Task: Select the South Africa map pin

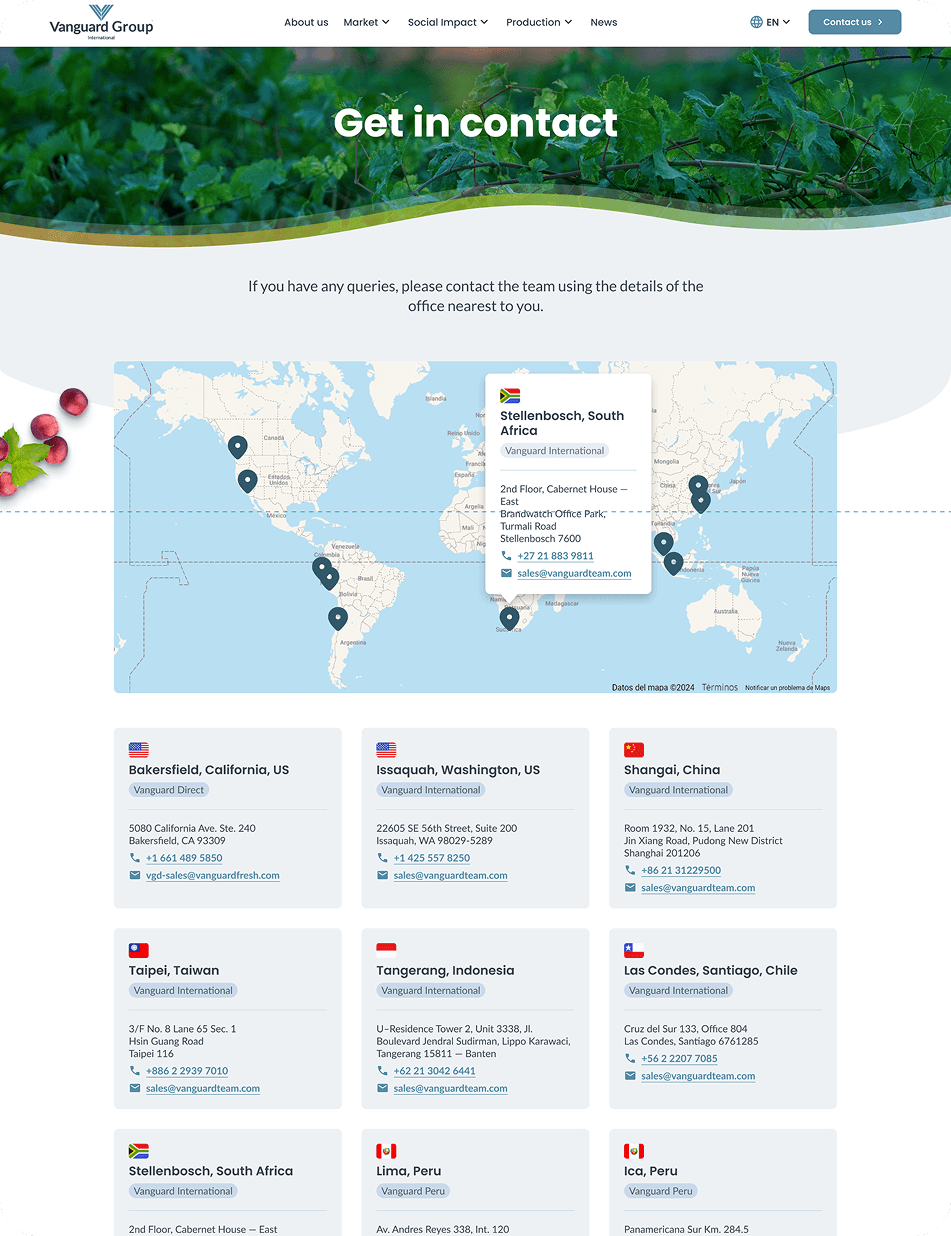Action: pos(509,619)
